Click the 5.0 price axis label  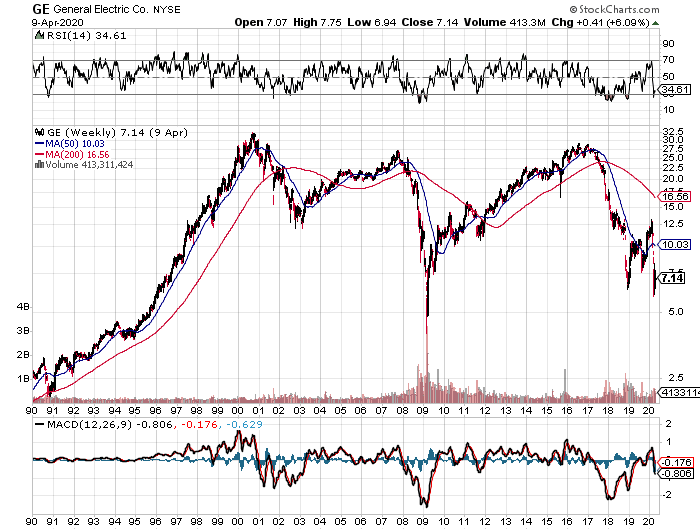[676, 312]
